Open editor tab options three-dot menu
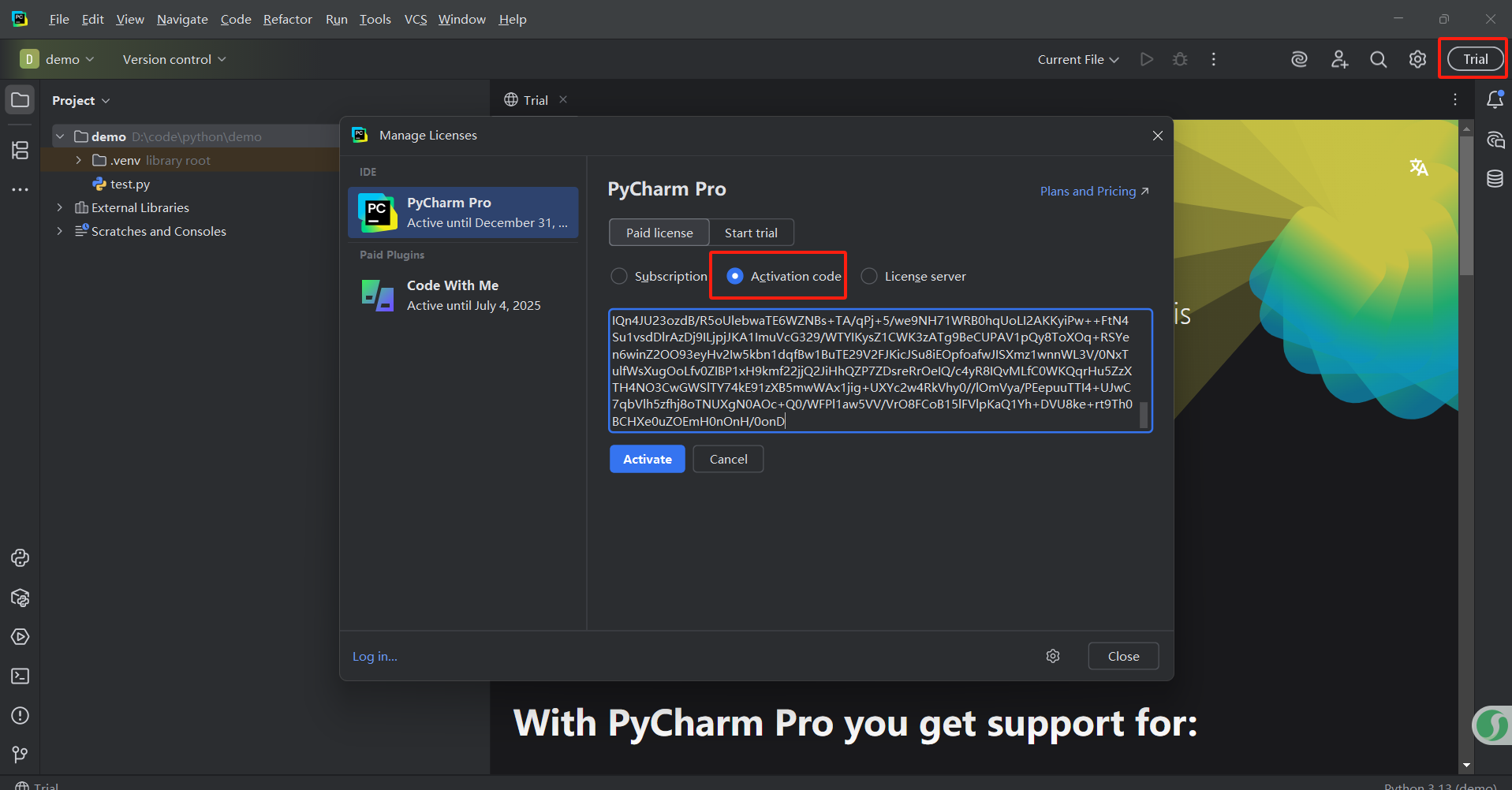Image resolution: width=1512 pixels, height=790 pixels. point(1455,99)
